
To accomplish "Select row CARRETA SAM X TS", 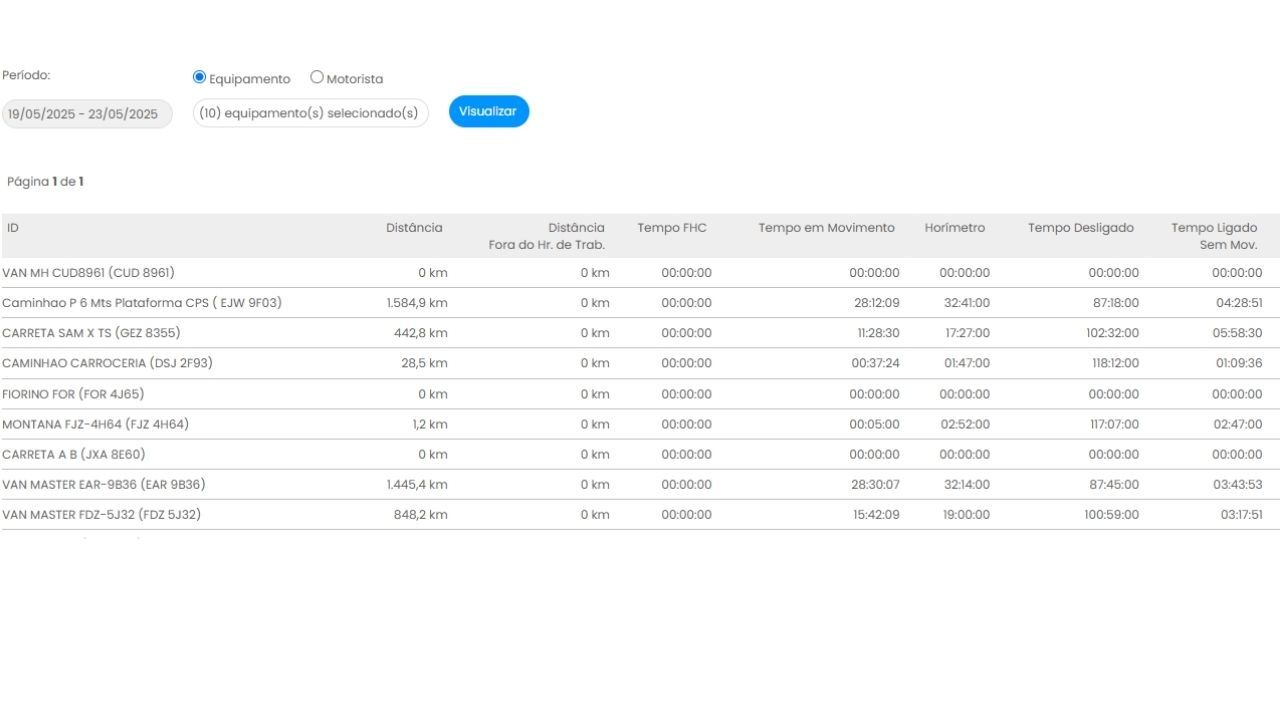I will coord(640,333).
